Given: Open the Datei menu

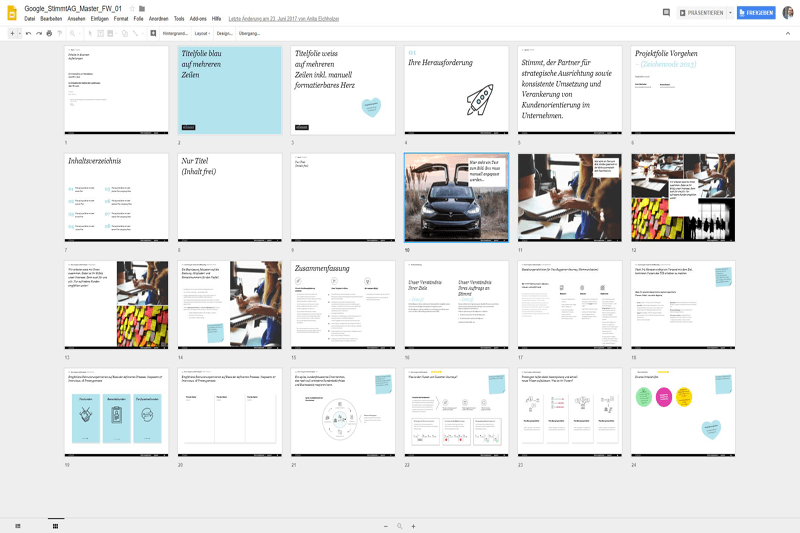Looking at the screenshot, I should [30, 19].
